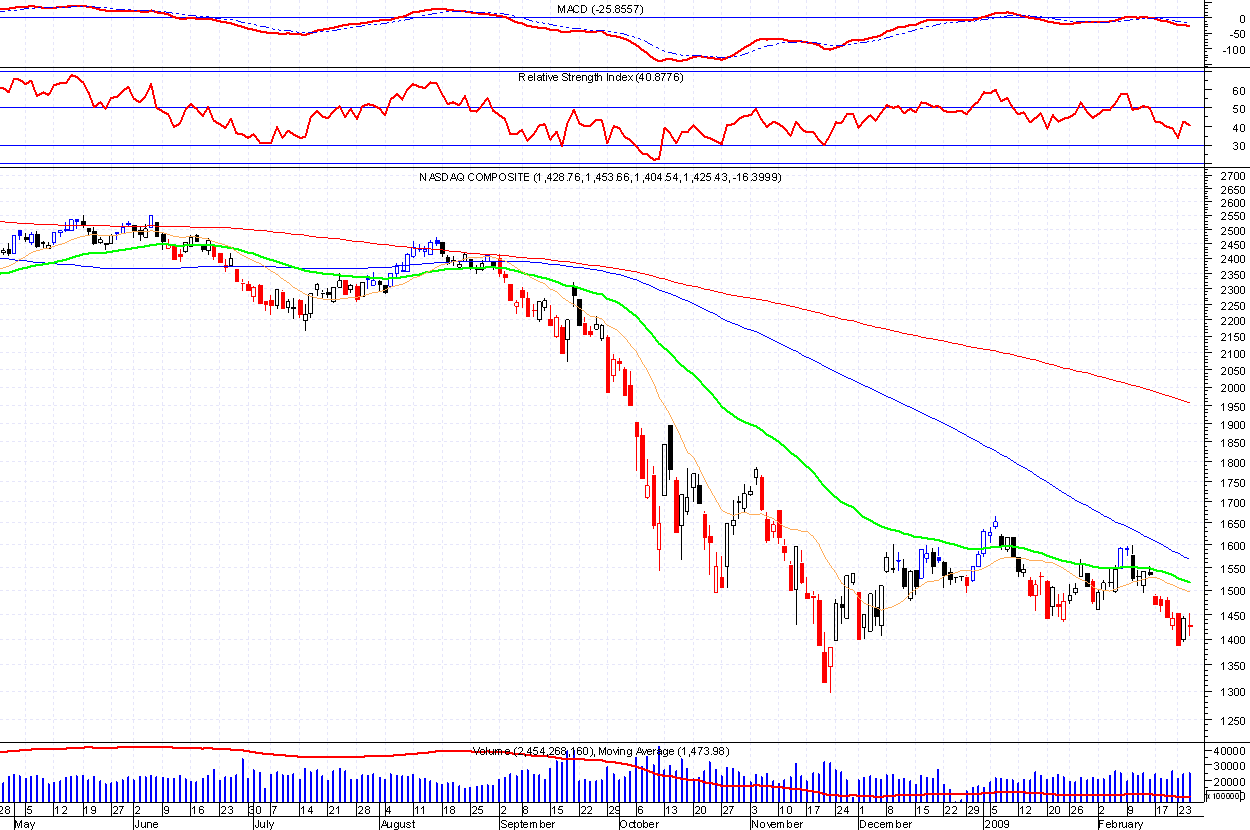Click the 2009 year label
Image resolution: width=1250 pixels, height=830 pixels.
(x=995, y=824)
